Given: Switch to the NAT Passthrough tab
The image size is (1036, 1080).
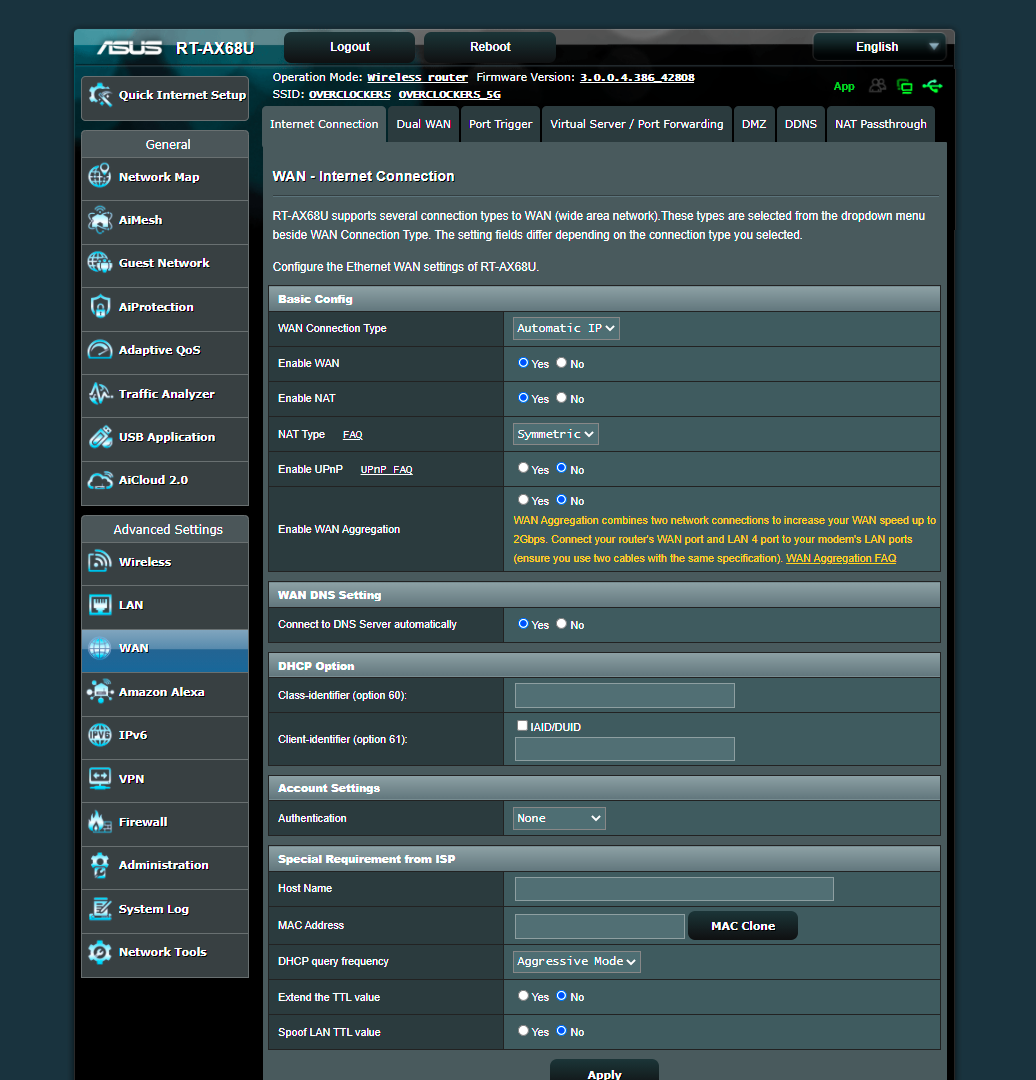Looking at the screenshot, I should [x=881, y=125].
